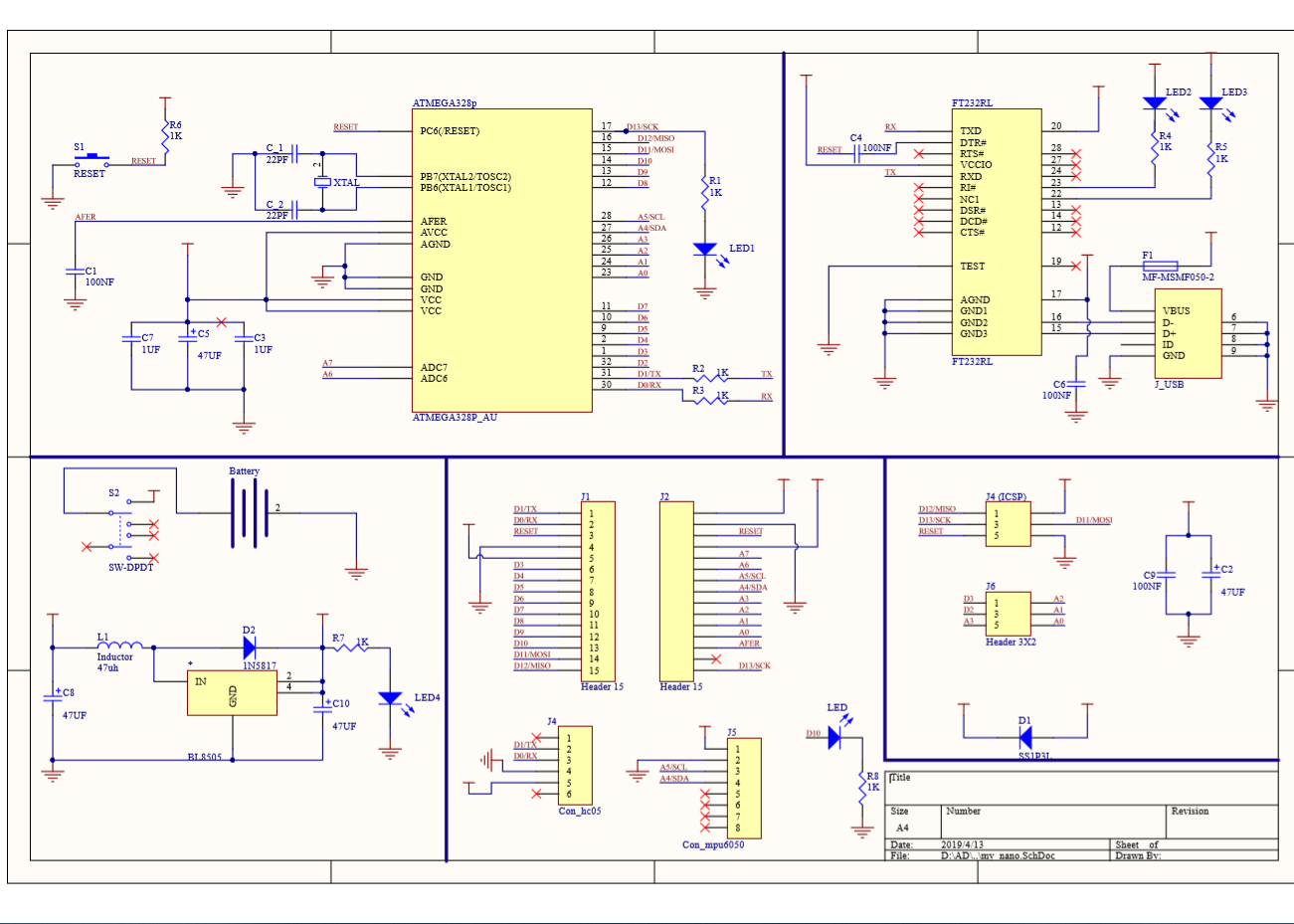Click the 'Revision' field in title block
Viewport: 1294px width, 924px height.
click(1190, 812)
